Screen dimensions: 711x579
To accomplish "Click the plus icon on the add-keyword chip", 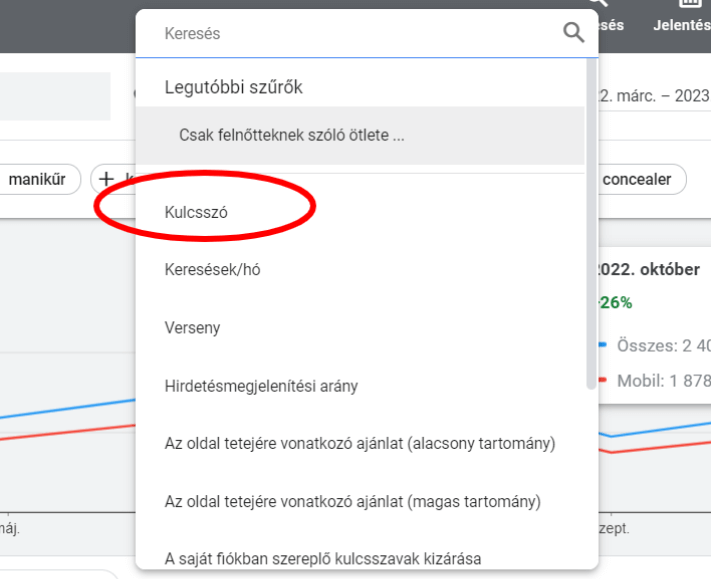I will pos(106,179).
